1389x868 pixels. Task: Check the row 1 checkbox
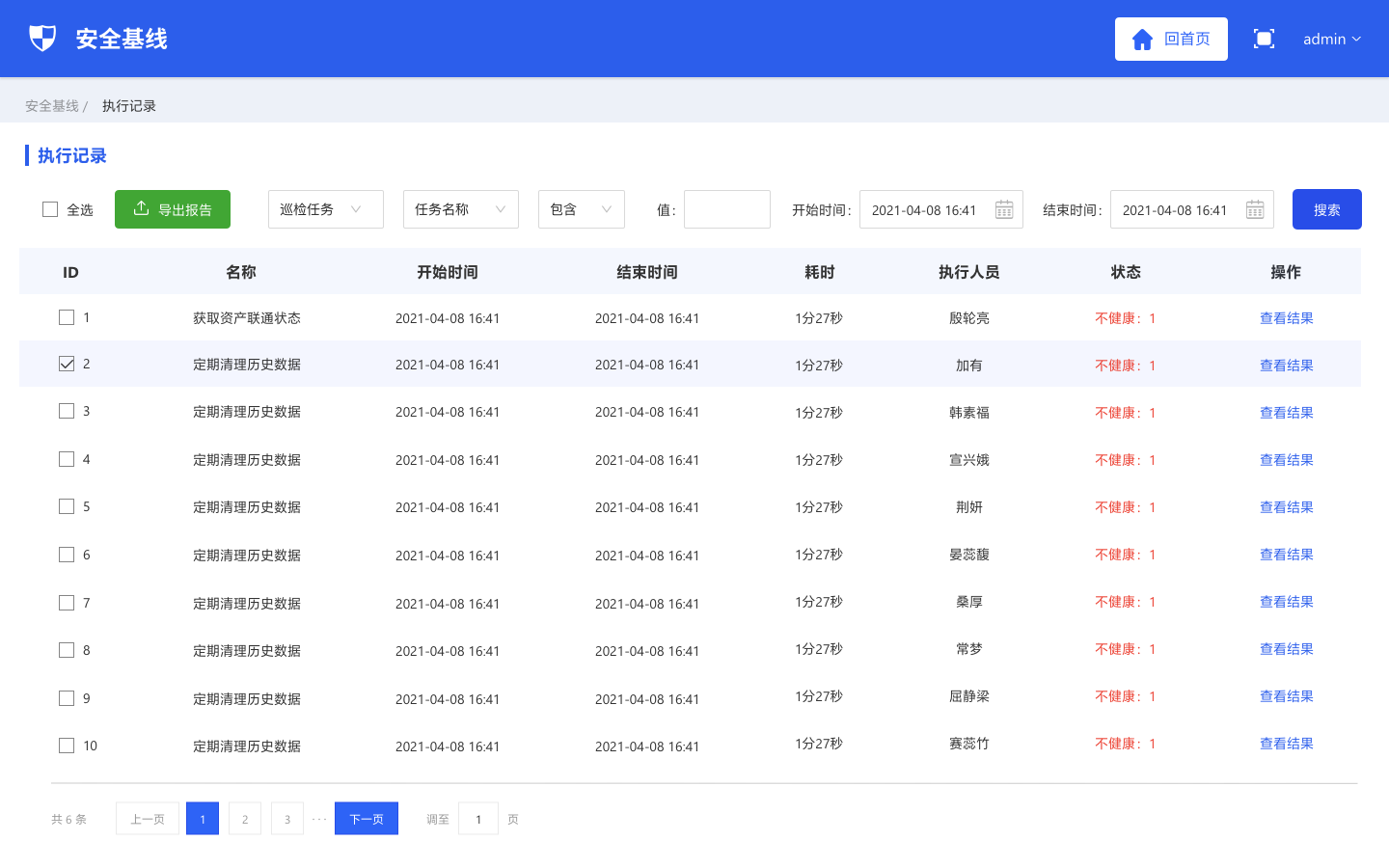coord(67,317)
